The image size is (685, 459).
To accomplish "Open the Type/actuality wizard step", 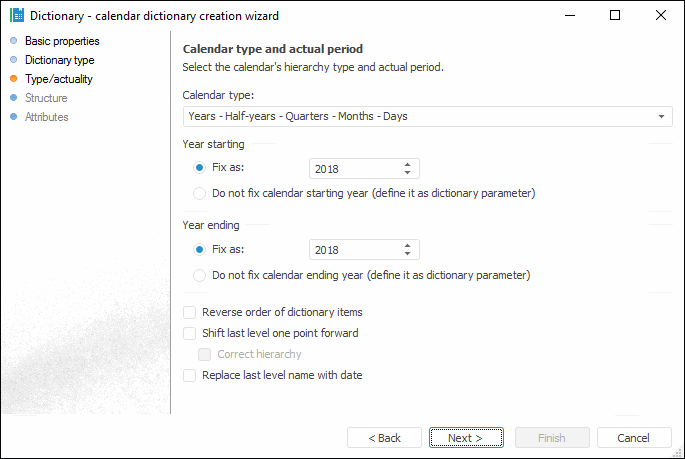I will click(58, 79).
